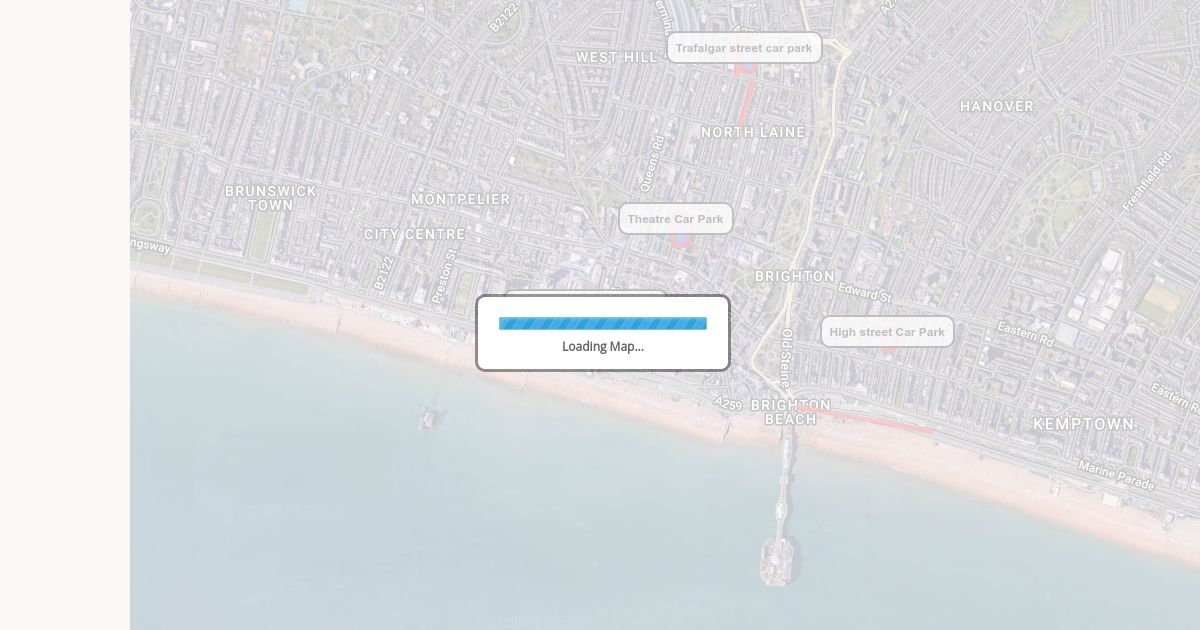Screen dimensions: 1200x630
Task: Click the NORTH LAINE label
Action: pyautogui.click(x=752, y=132)
